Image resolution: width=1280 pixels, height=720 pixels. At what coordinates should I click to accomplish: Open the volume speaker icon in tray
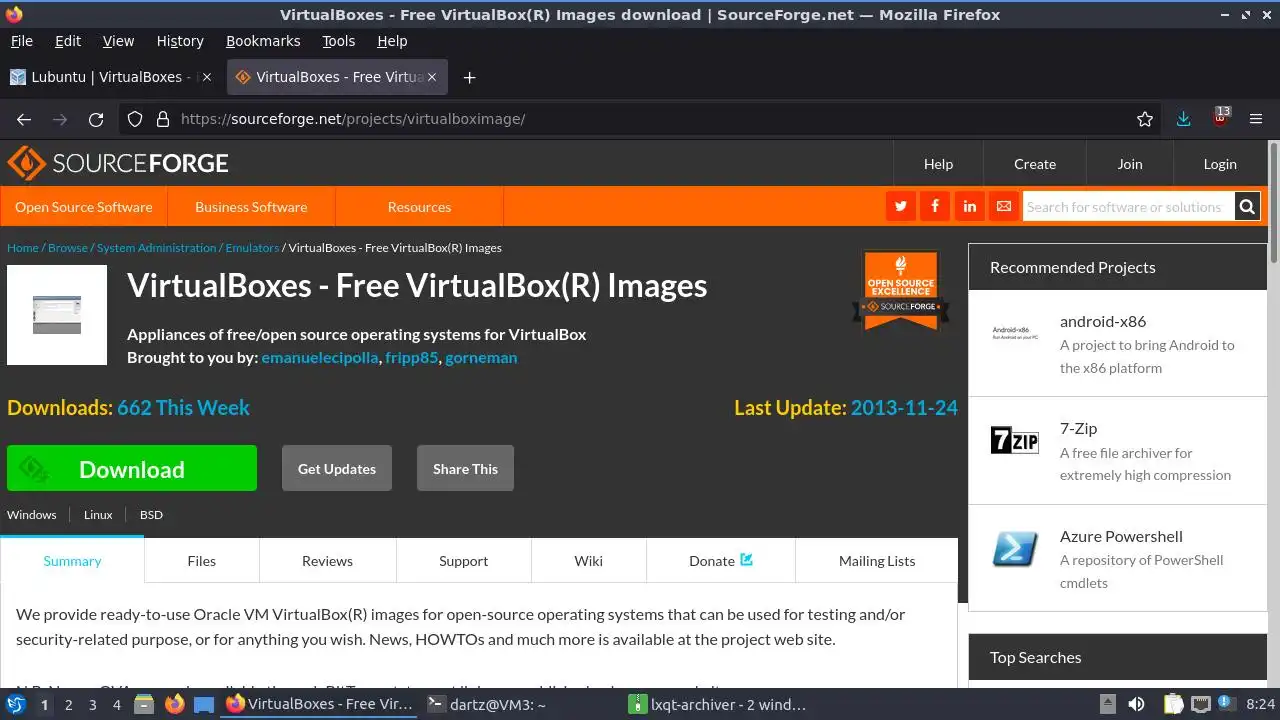coord(1136,704)
